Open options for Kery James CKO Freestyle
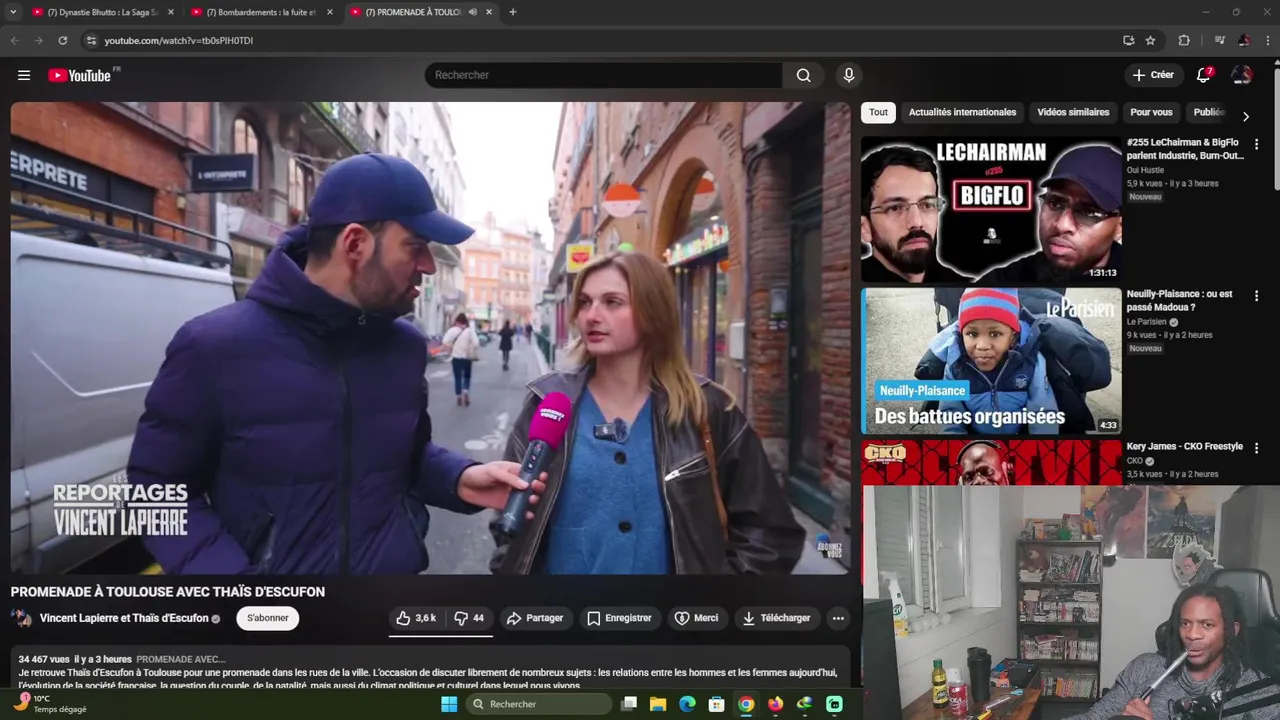 point(1256,448)
